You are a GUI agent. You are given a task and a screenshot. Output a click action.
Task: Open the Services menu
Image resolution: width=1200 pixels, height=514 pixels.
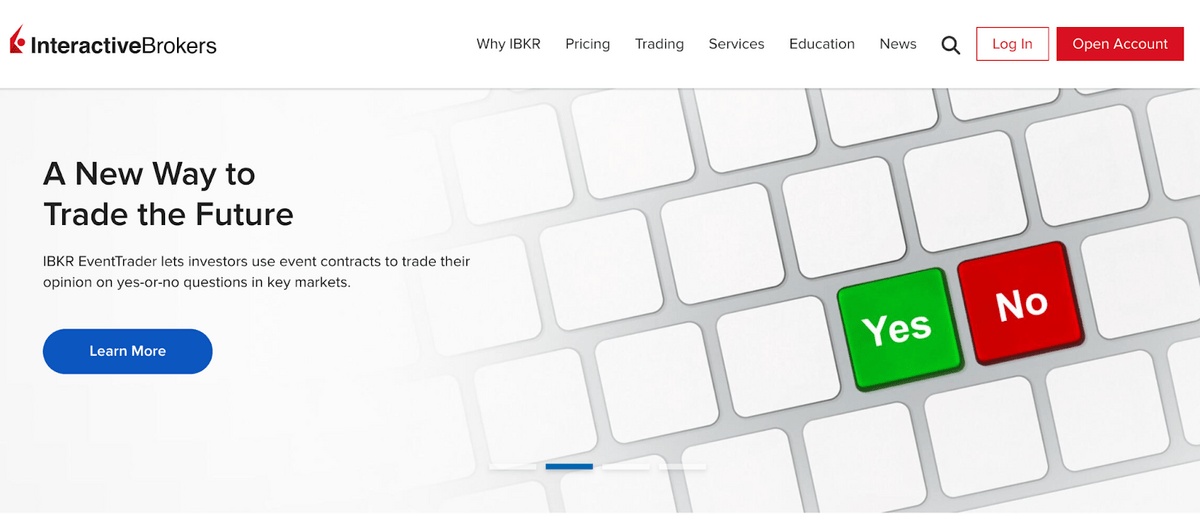[736, 44]
